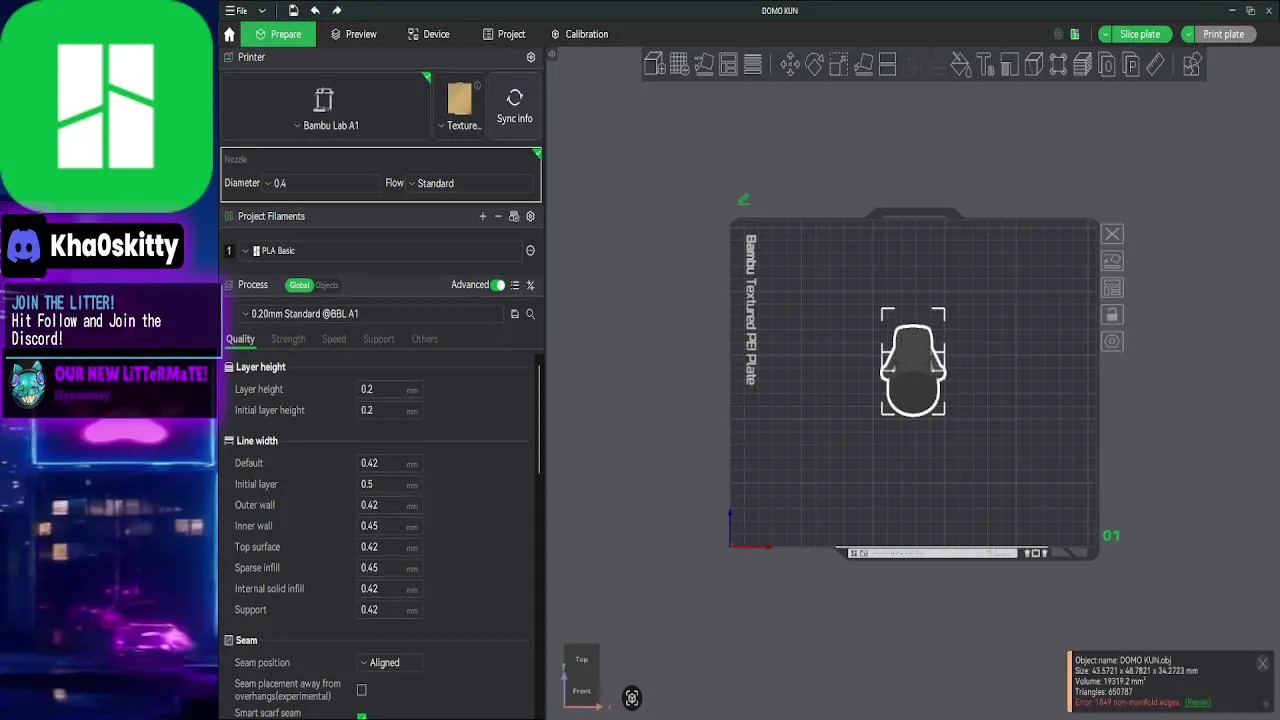The width and height of the screenshot is (1280, 720).
Task: Toggle Seam placement away from overhangs checkbox
Action: point(362,690)
